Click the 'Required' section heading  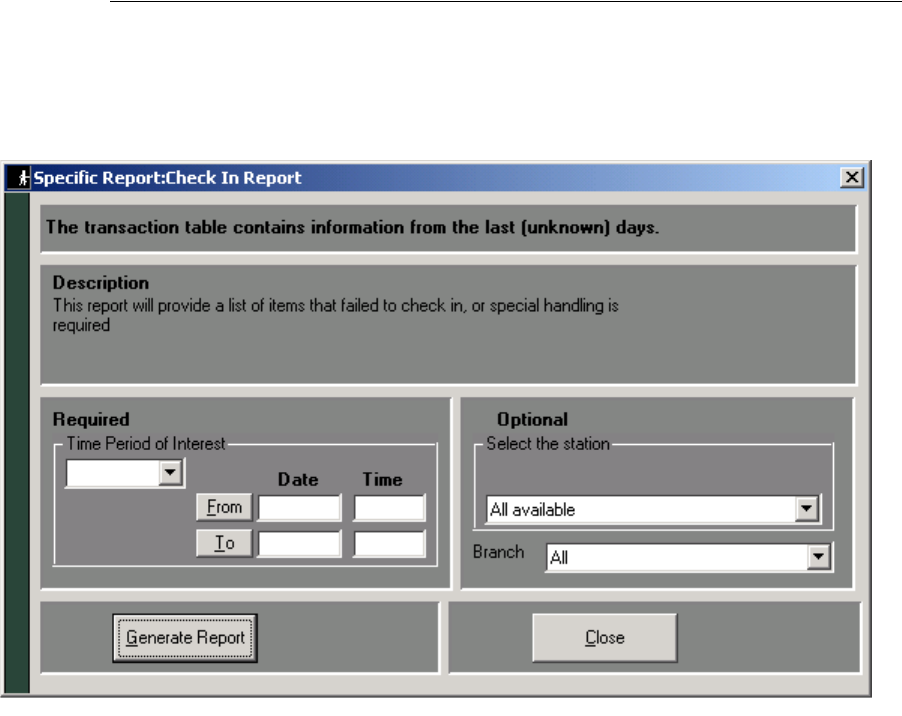coord(91,419)
